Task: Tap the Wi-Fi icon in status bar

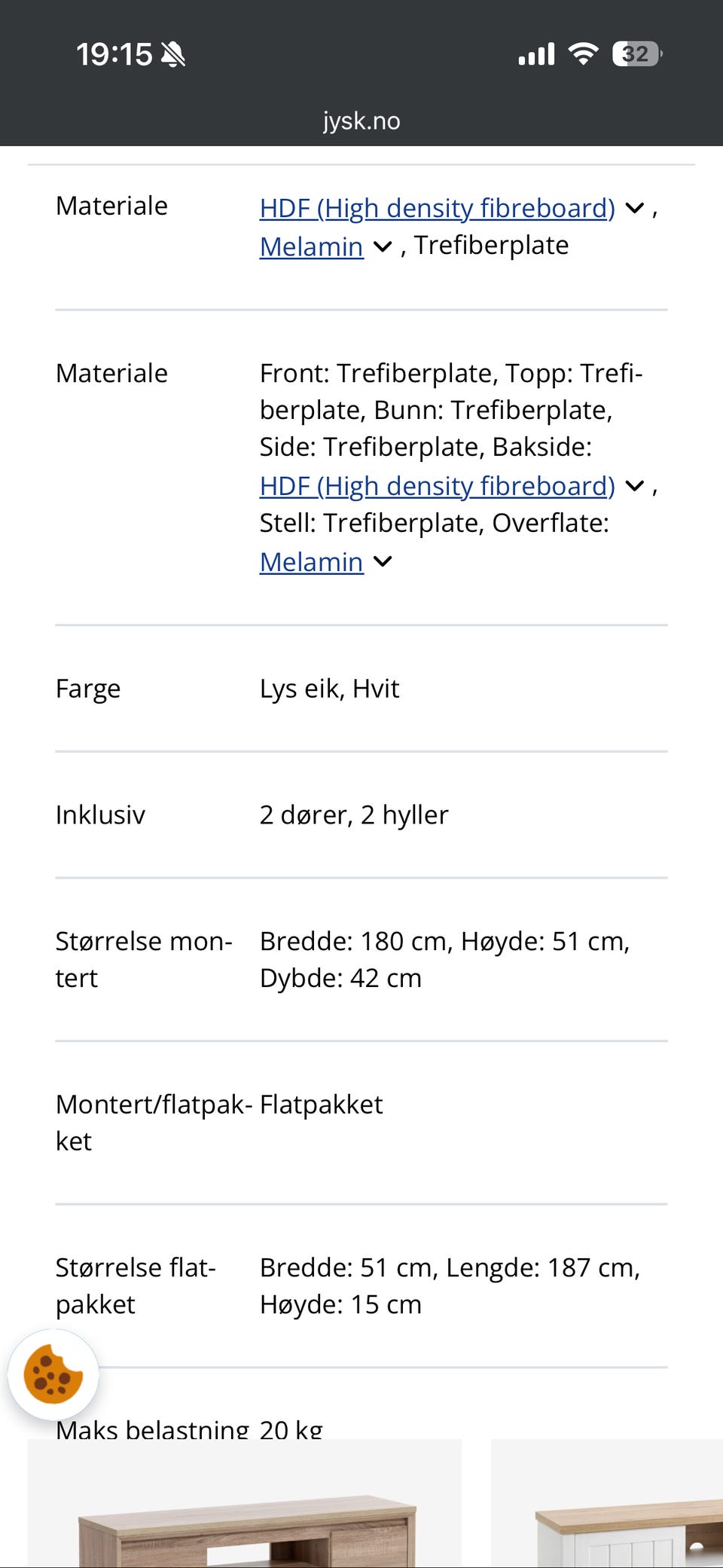Action: 581,53
